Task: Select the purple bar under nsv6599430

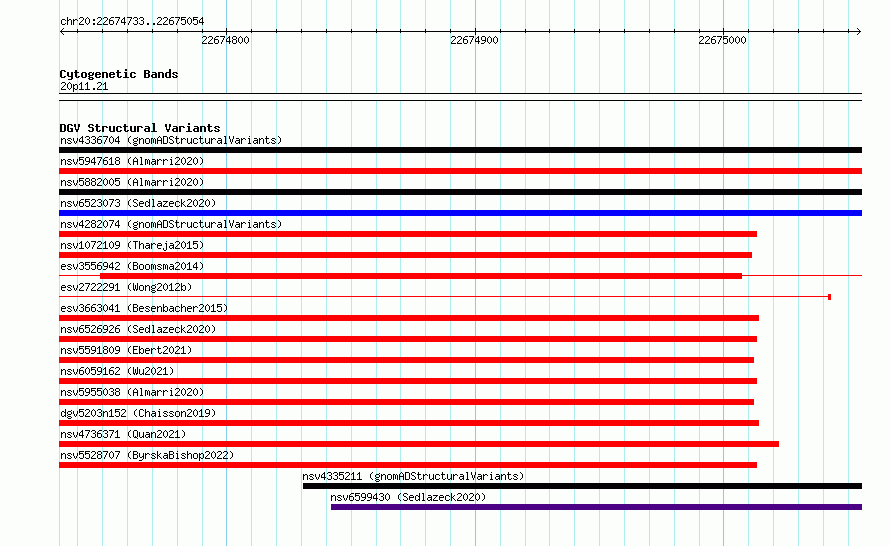Action: [597, 507]
